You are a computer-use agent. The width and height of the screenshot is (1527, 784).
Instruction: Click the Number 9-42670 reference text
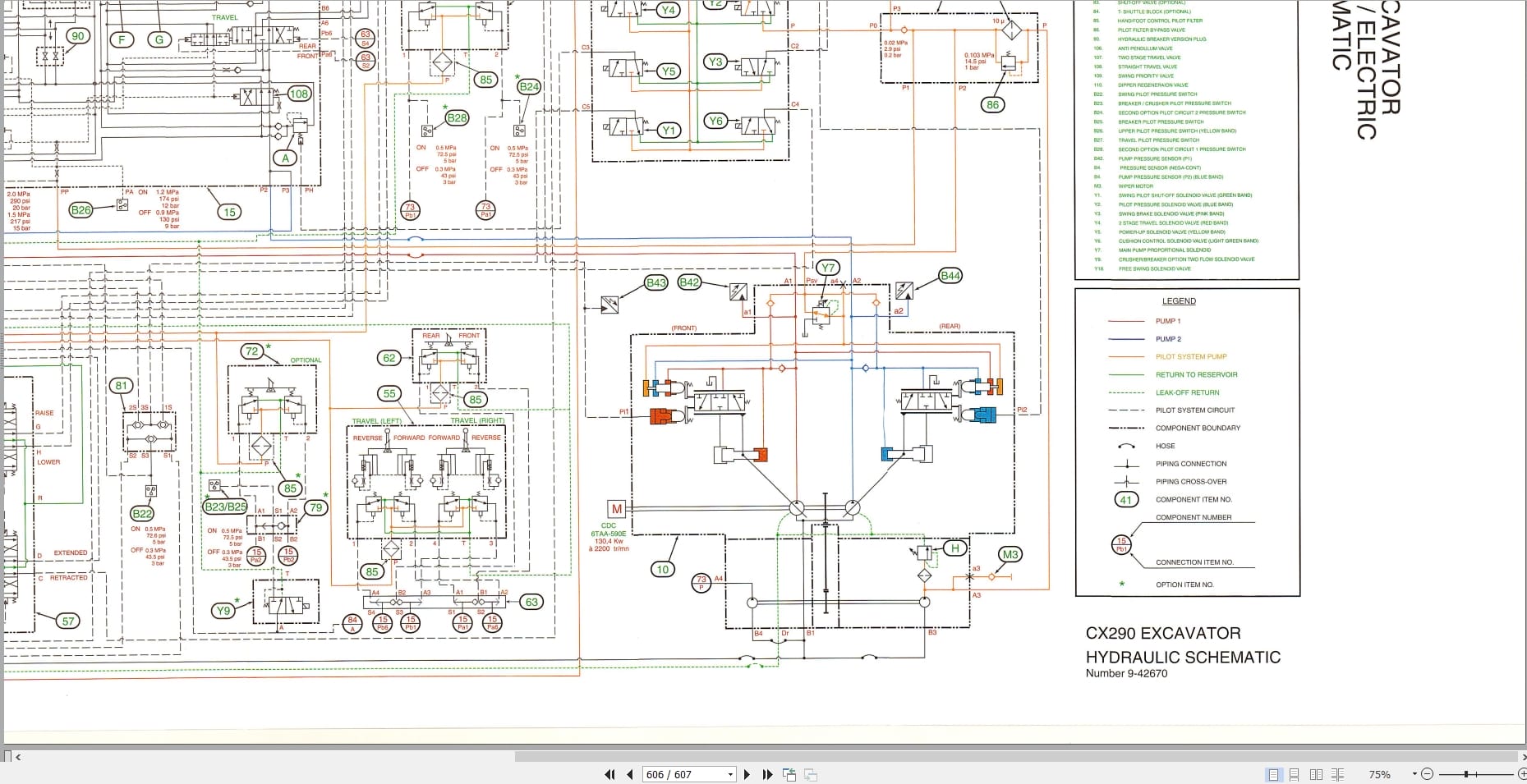pos(1126,672)
